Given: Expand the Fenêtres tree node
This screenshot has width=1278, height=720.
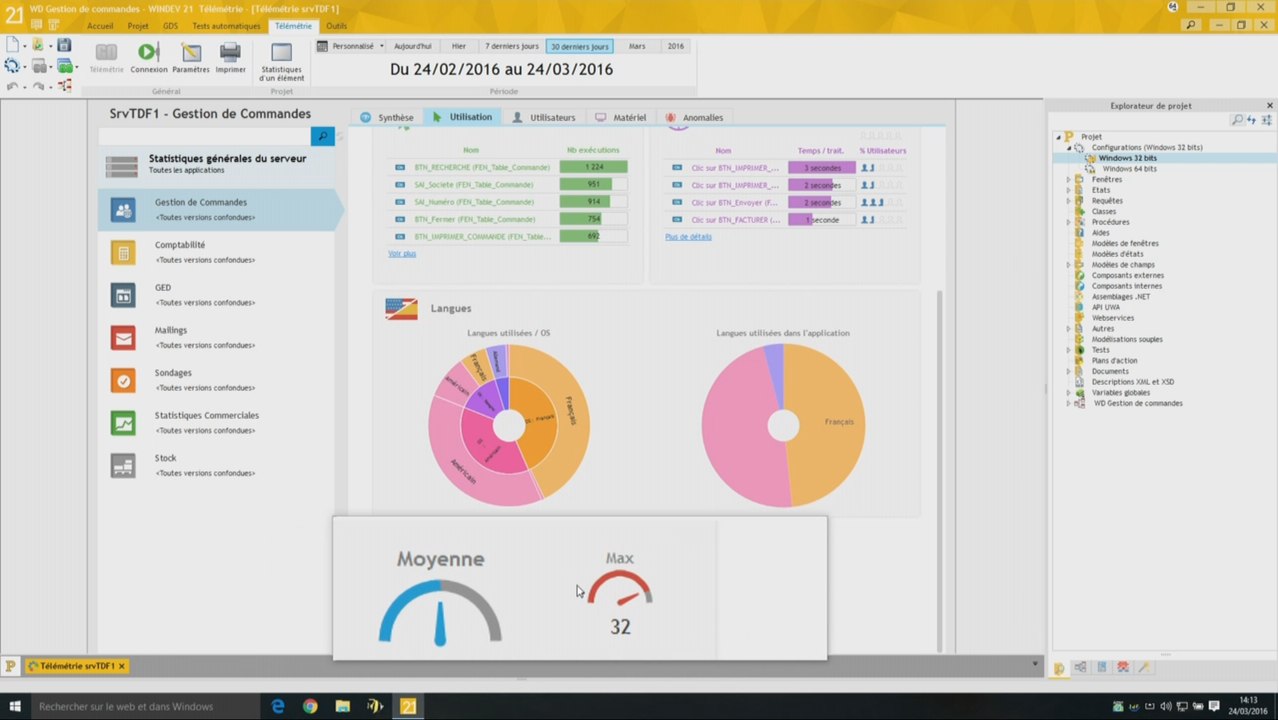Looking at the screenshot, I should click(1068, 179).
